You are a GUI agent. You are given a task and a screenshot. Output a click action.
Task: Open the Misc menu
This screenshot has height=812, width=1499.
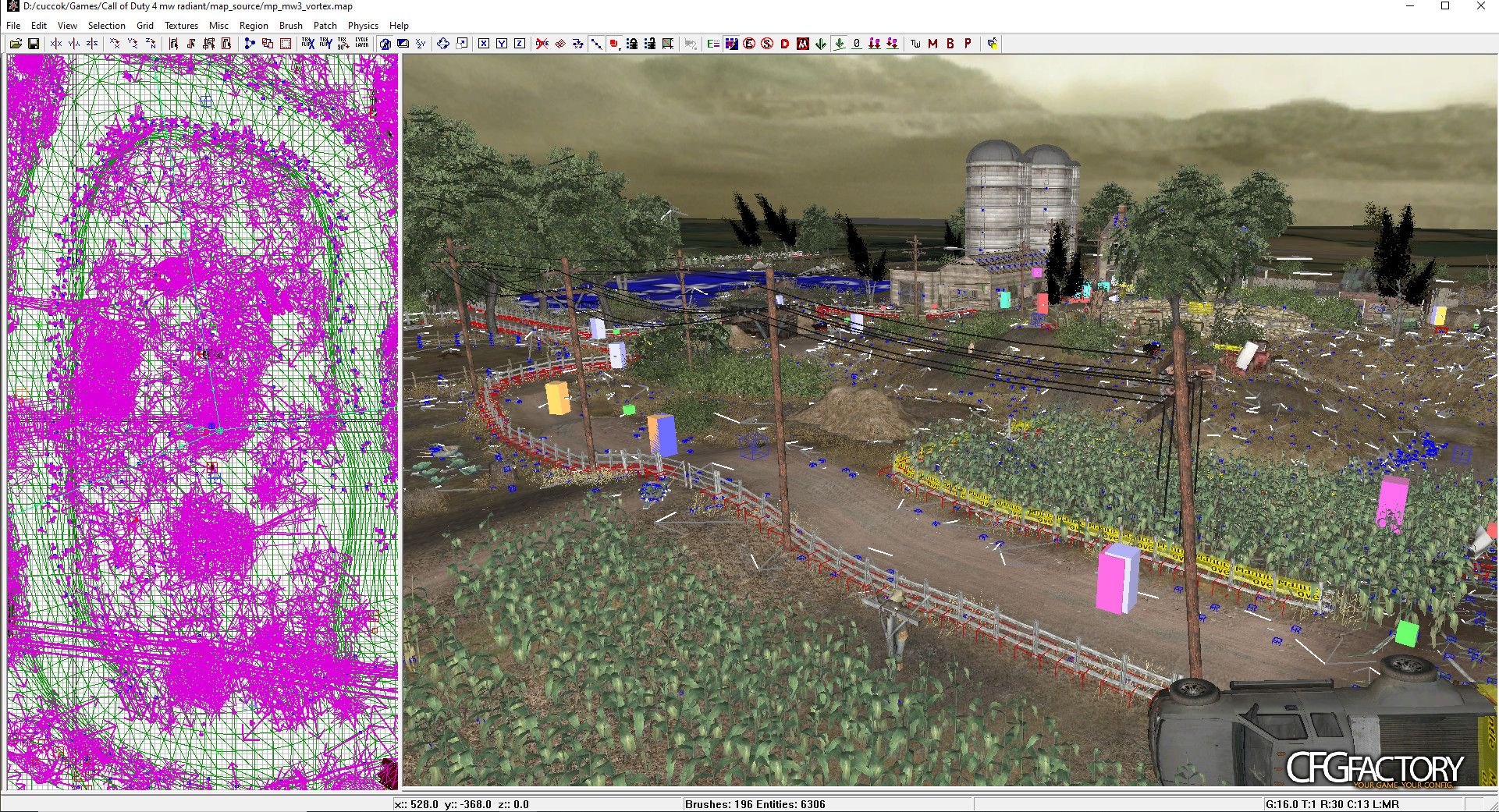coord(218,26)
